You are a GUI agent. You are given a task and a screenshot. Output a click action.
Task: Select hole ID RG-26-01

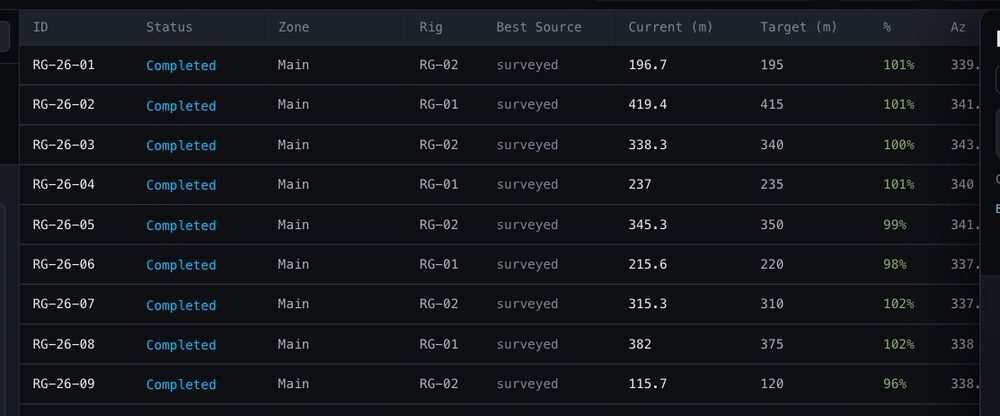coord(64,65)
